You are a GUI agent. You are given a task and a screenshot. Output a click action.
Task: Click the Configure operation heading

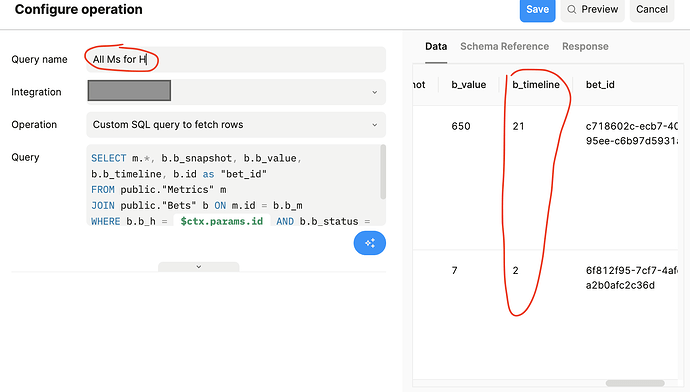point(79,9)
